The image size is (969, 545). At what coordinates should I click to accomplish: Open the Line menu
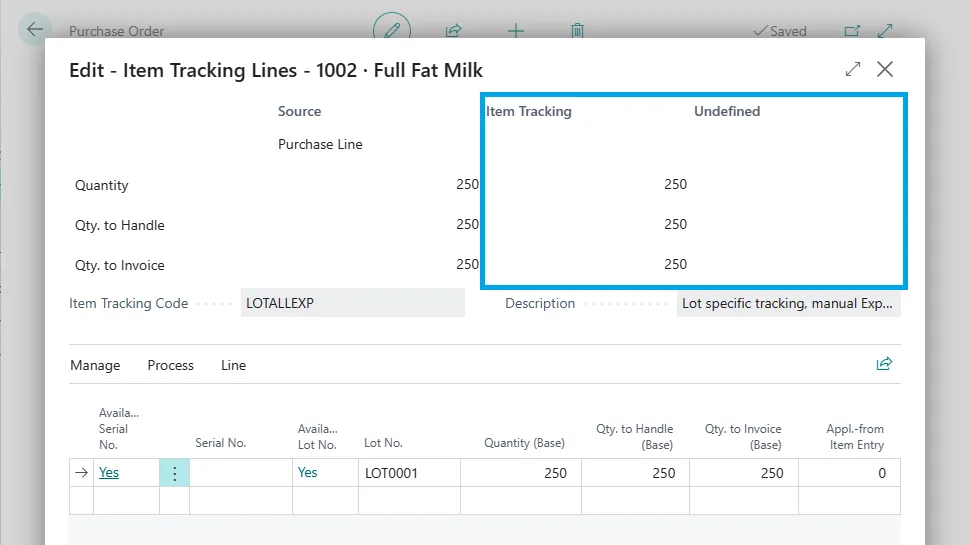pos(234,365)
